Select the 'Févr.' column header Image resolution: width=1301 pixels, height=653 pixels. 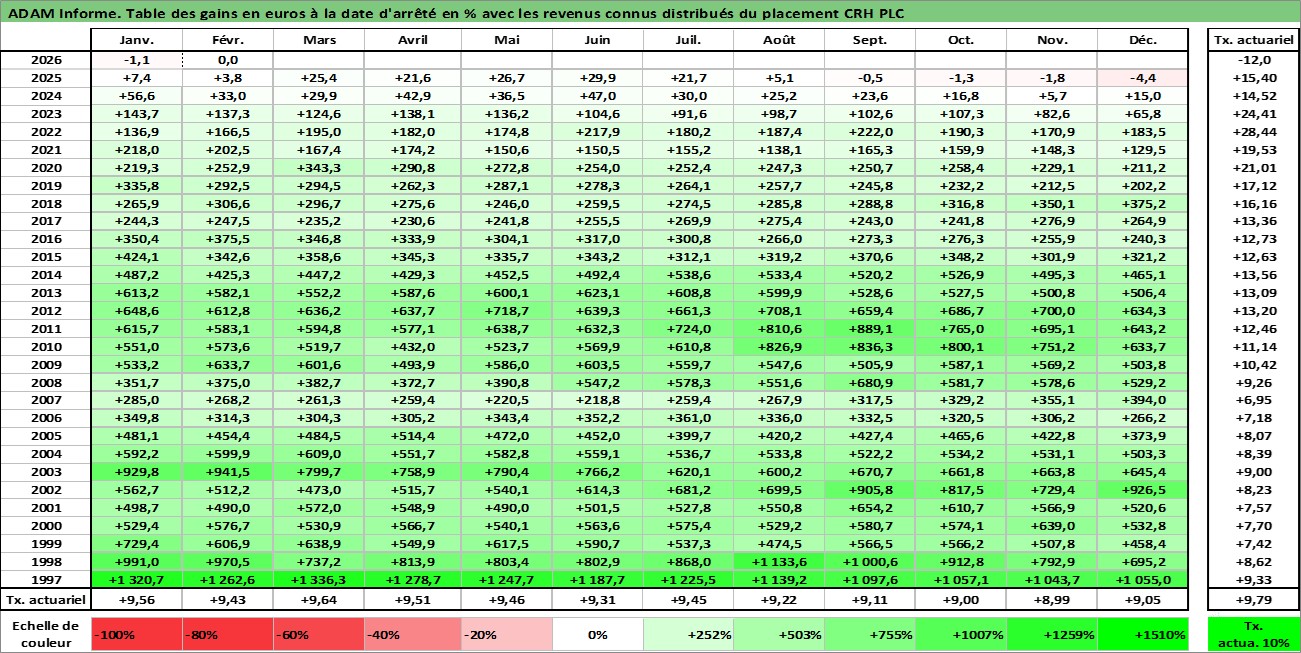coord(227,40)
